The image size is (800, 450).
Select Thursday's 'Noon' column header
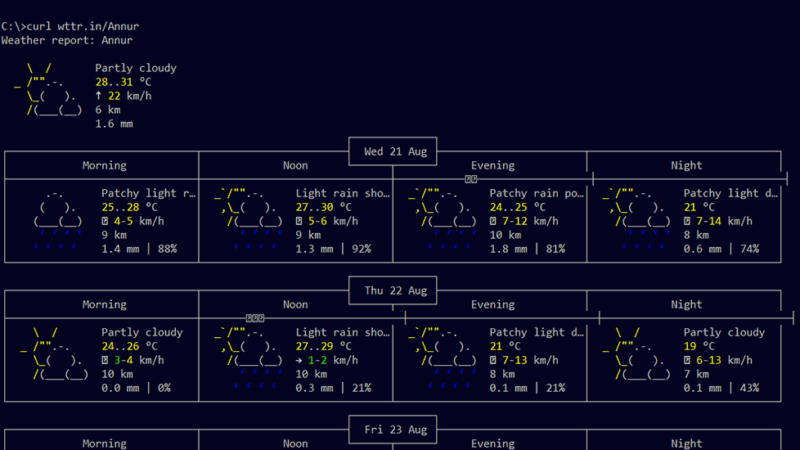[x=295, y=305]
